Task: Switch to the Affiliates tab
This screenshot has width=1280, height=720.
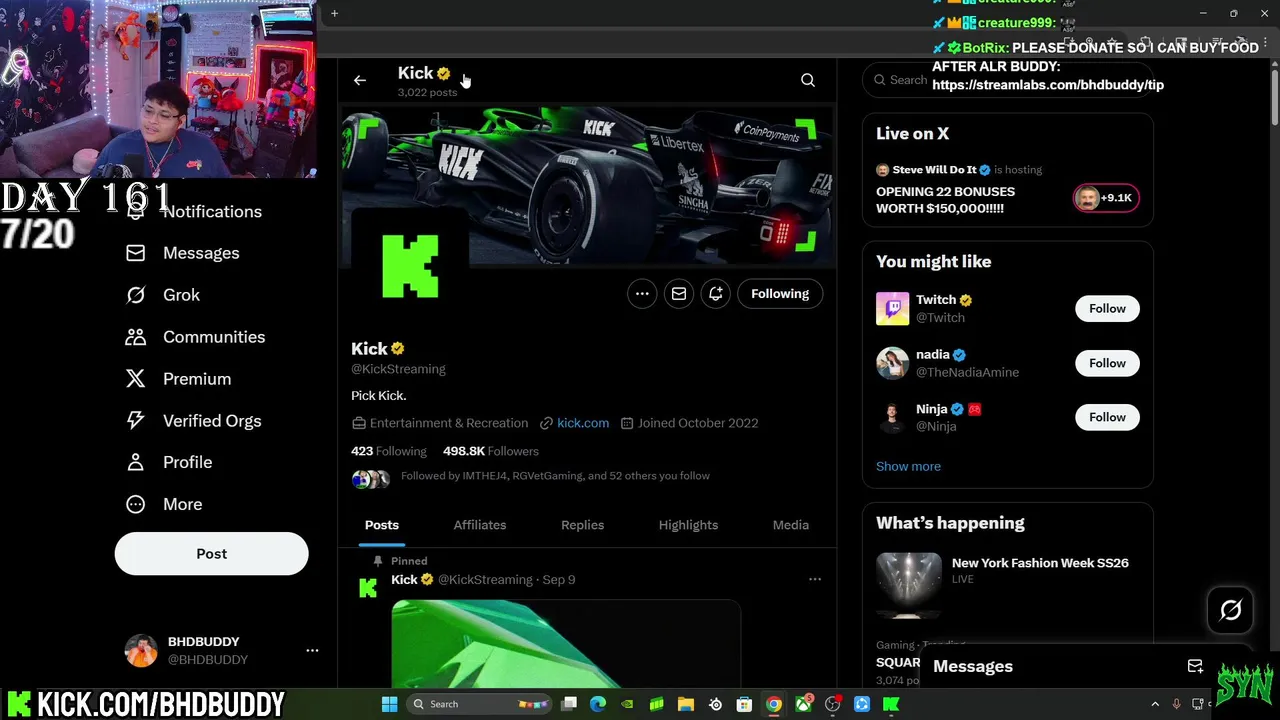Action: pos(480,525)
